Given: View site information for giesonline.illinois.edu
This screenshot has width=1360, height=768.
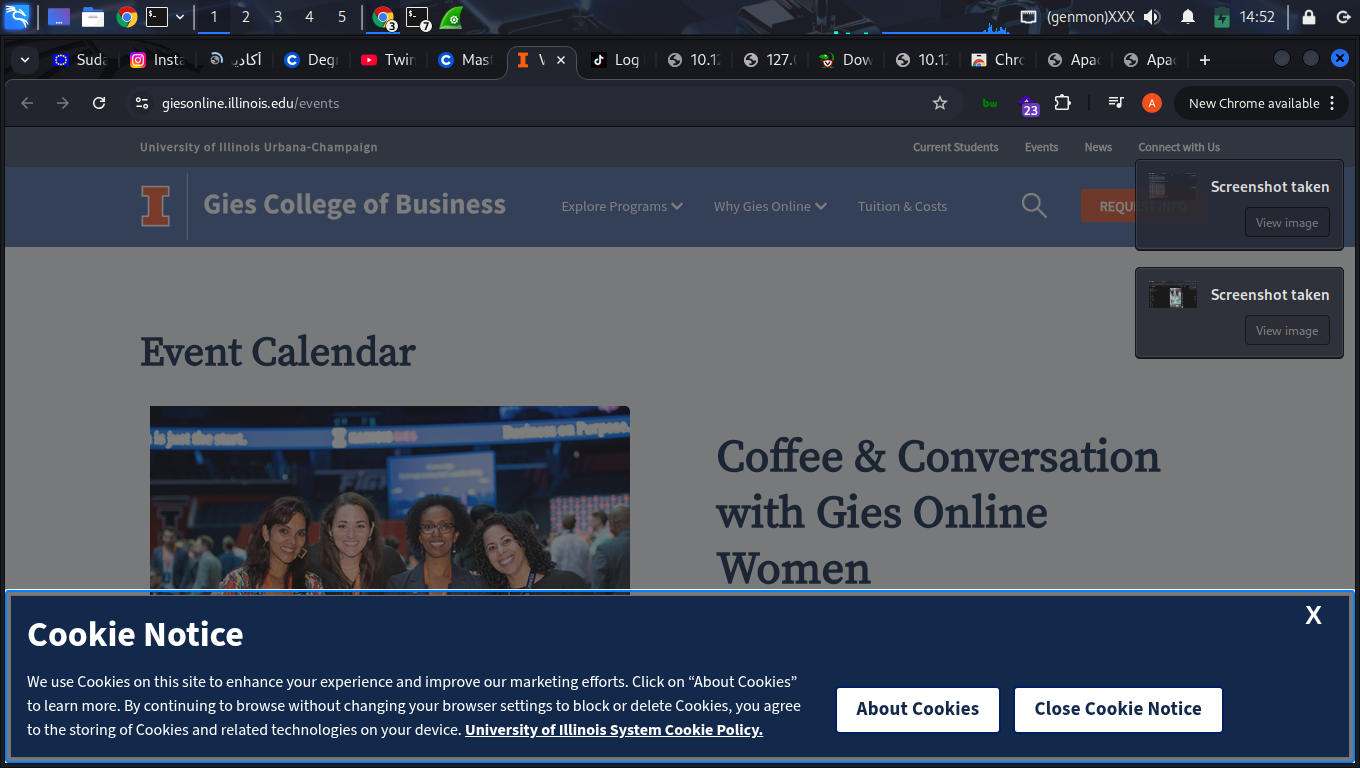Looking at the screenshot, I should (x=142, y=103).
